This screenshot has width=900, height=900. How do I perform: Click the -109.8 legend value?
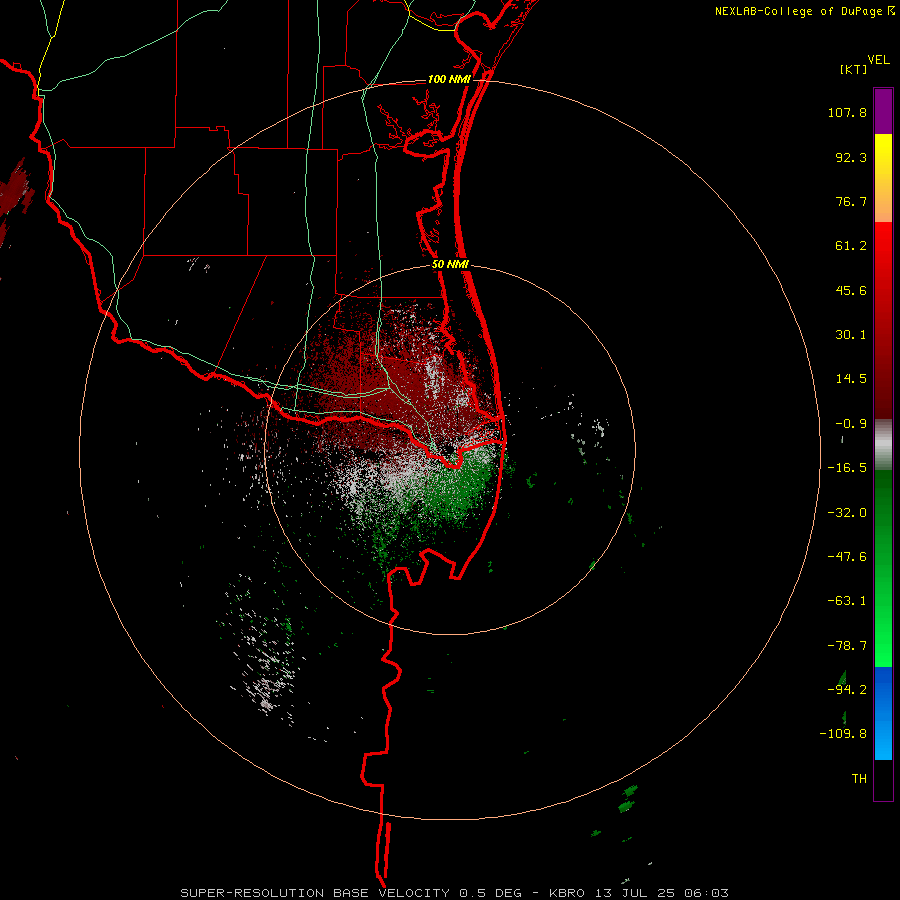click(x=843, y=734)
